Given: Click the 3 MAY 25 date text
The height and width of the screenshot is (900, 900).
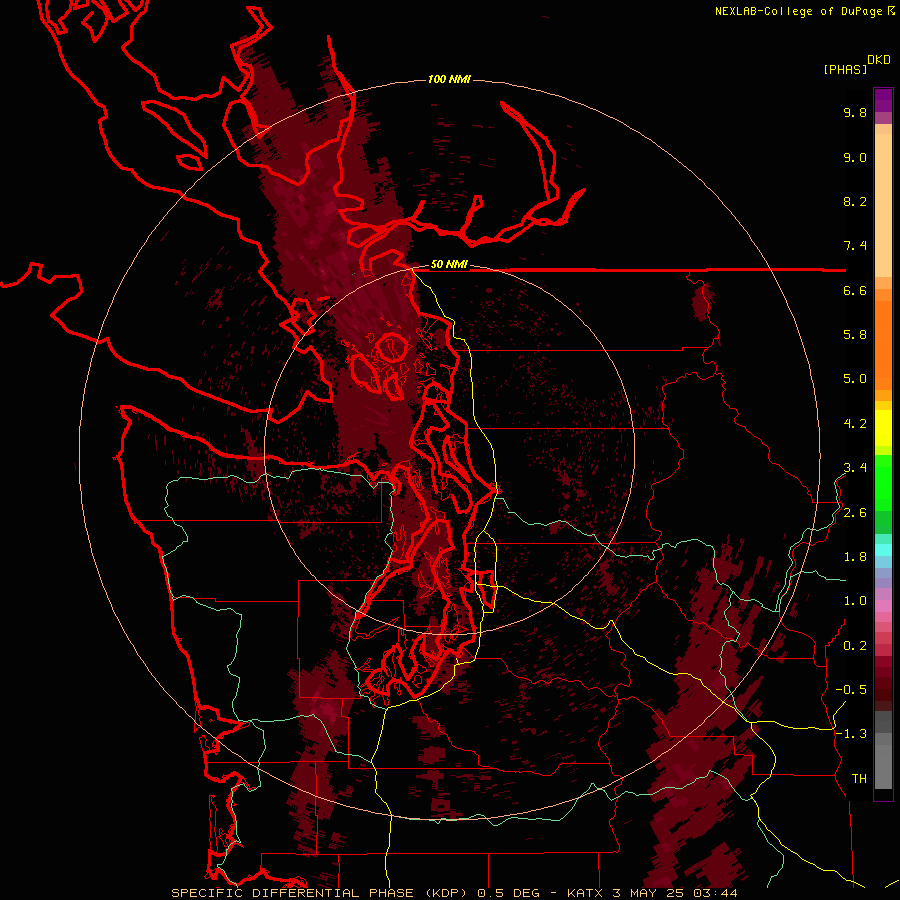Looking at the screenshot, I should pyautogui.click(x=649, y=893).
